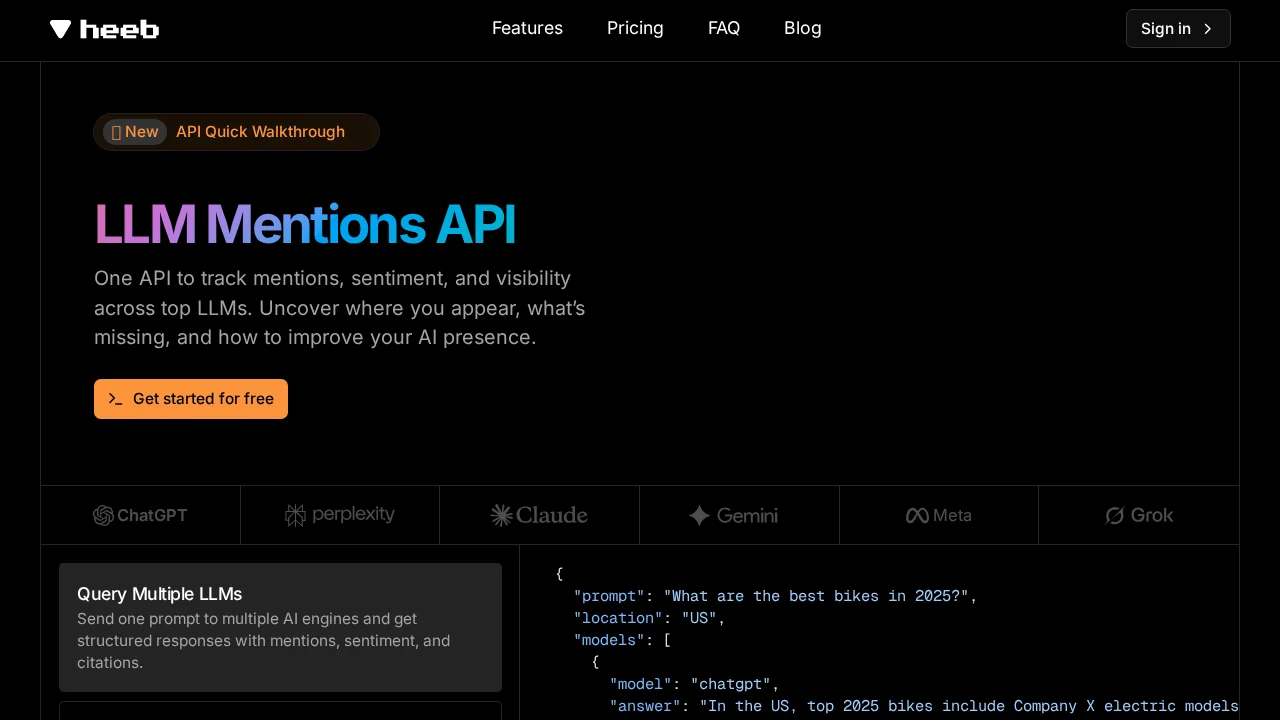Click the heeb logo icon
The image size is (1280, 720).
tap(60, 29)
